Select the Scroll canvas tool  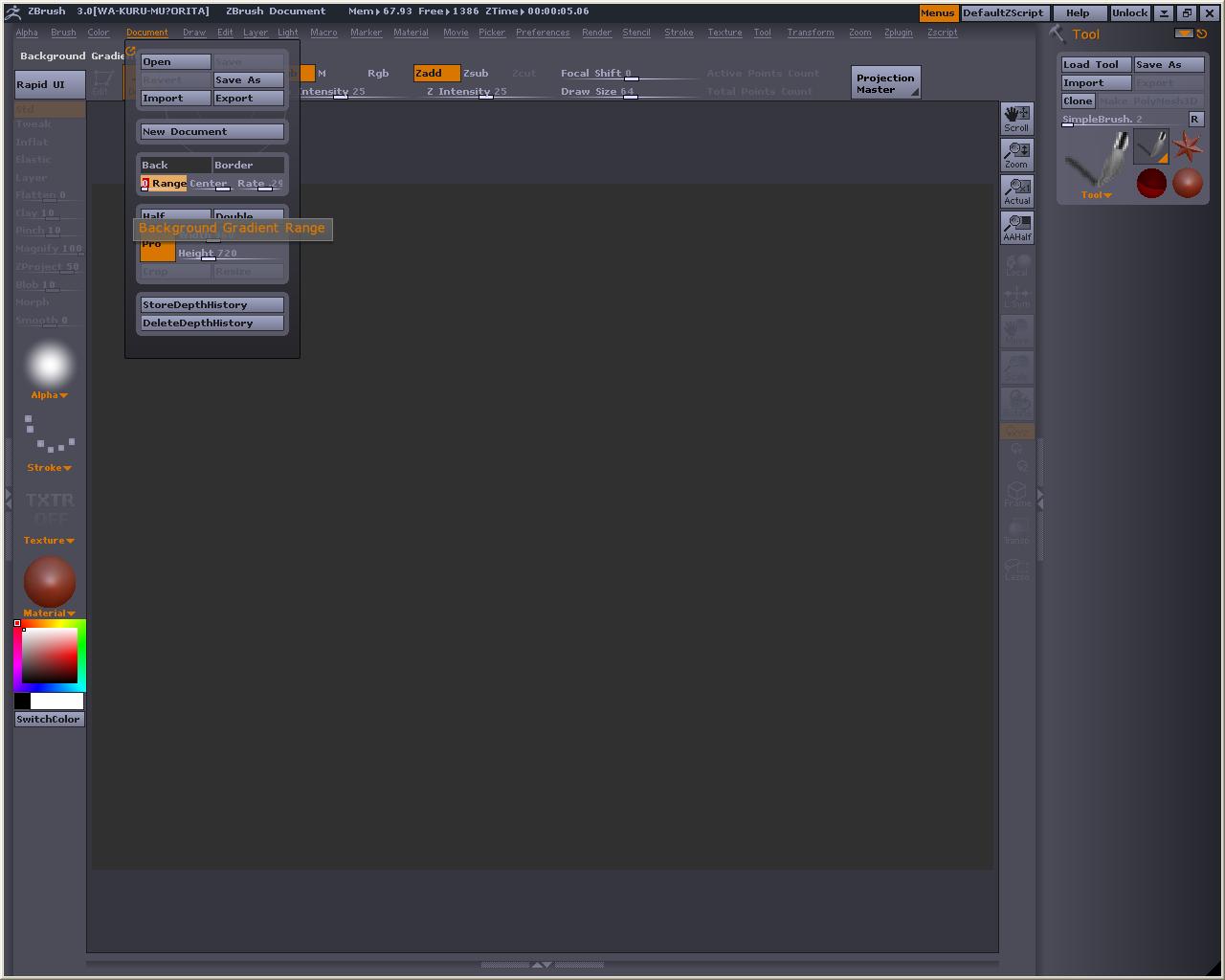coord(1016,119)
